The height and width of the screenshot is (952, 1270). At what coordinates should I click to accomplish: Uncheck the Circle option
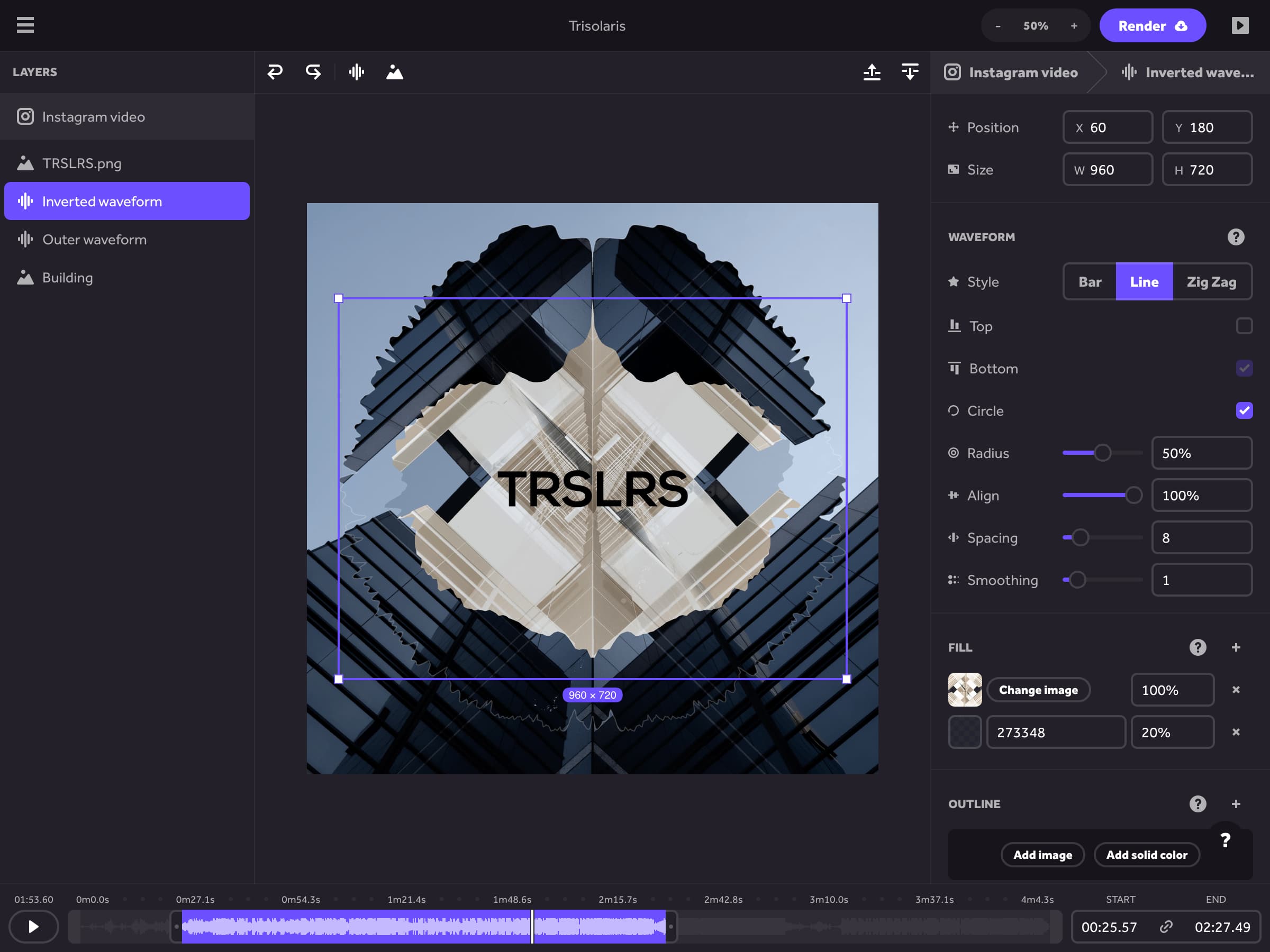click(1244, 411)
